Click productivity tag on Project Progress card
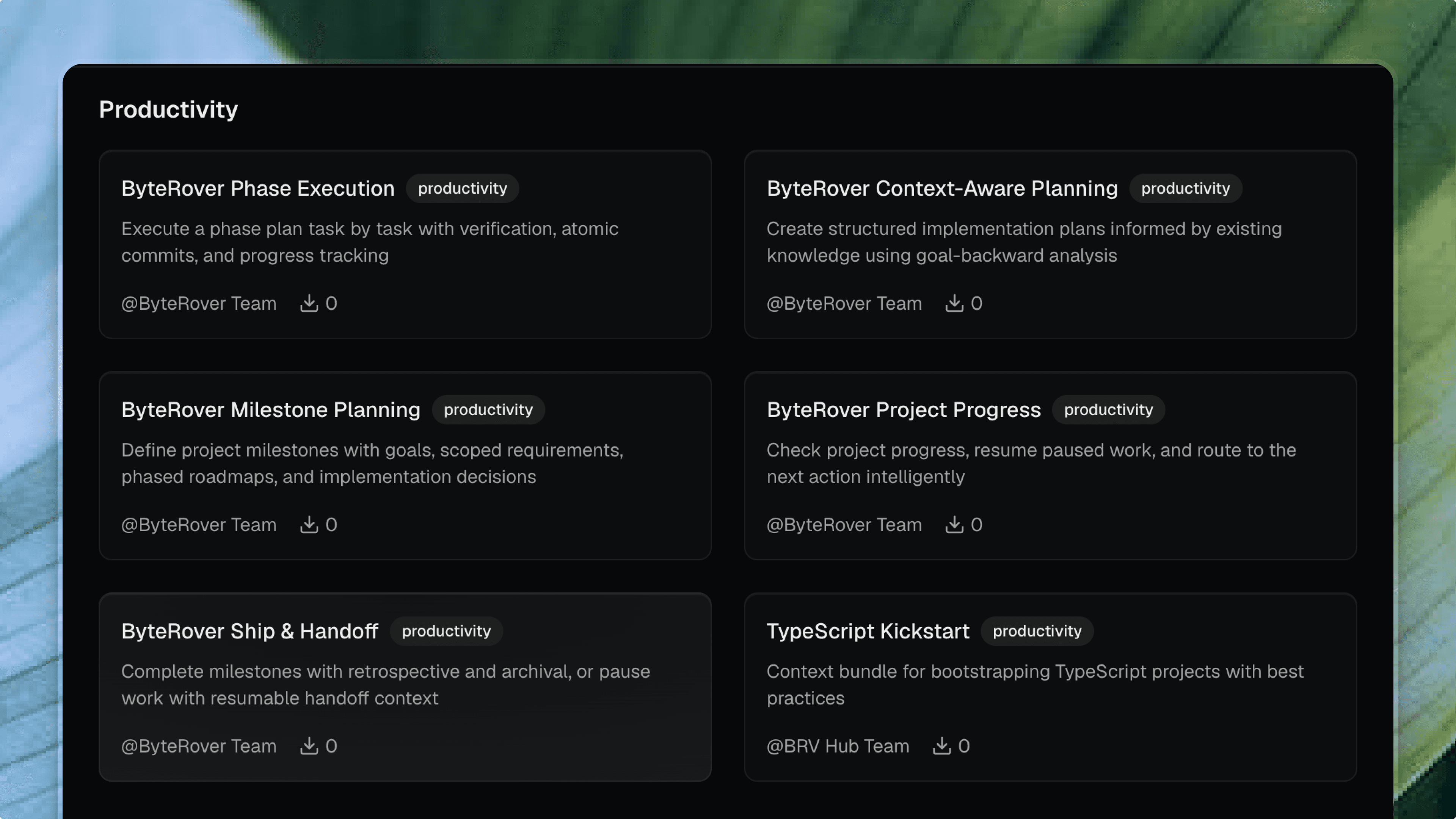 (x=1108, y=410)
